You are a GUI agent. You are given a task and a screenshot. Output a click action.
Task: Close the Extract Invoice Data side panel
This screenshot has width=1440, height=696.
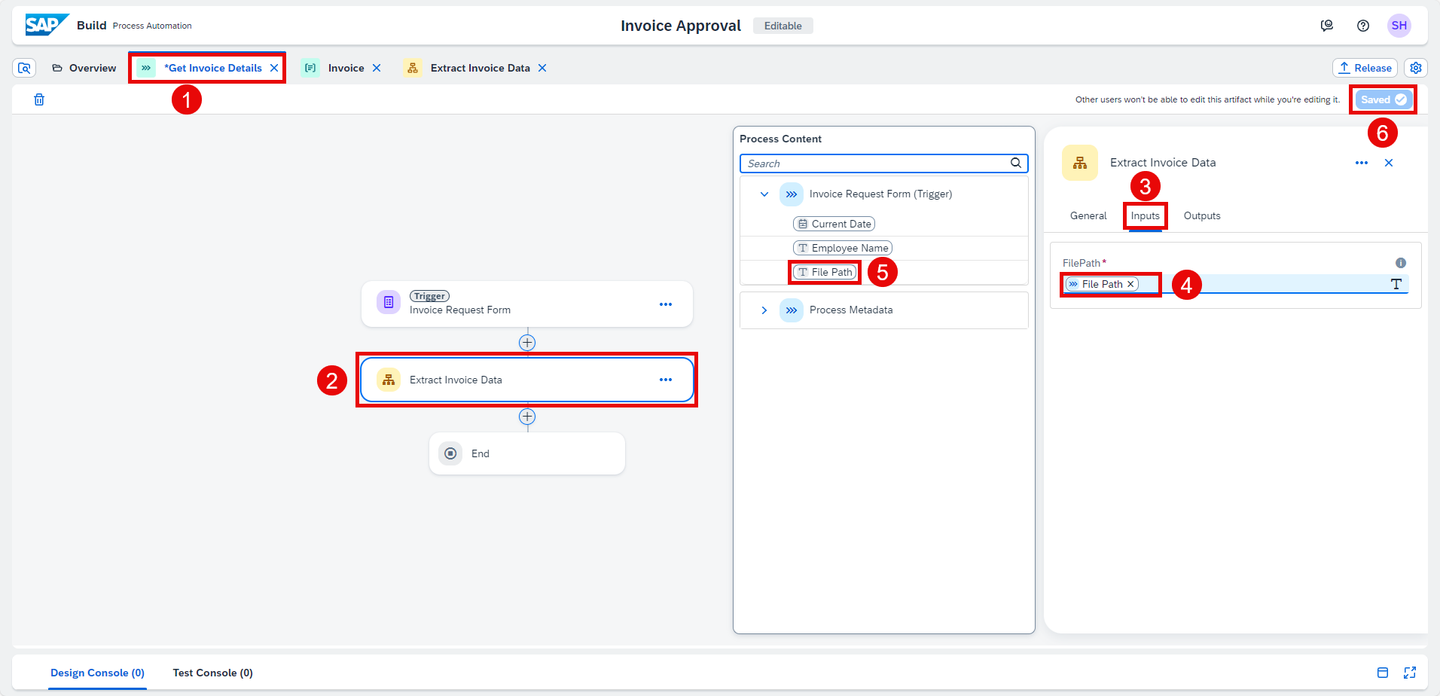pos(1389,162)
